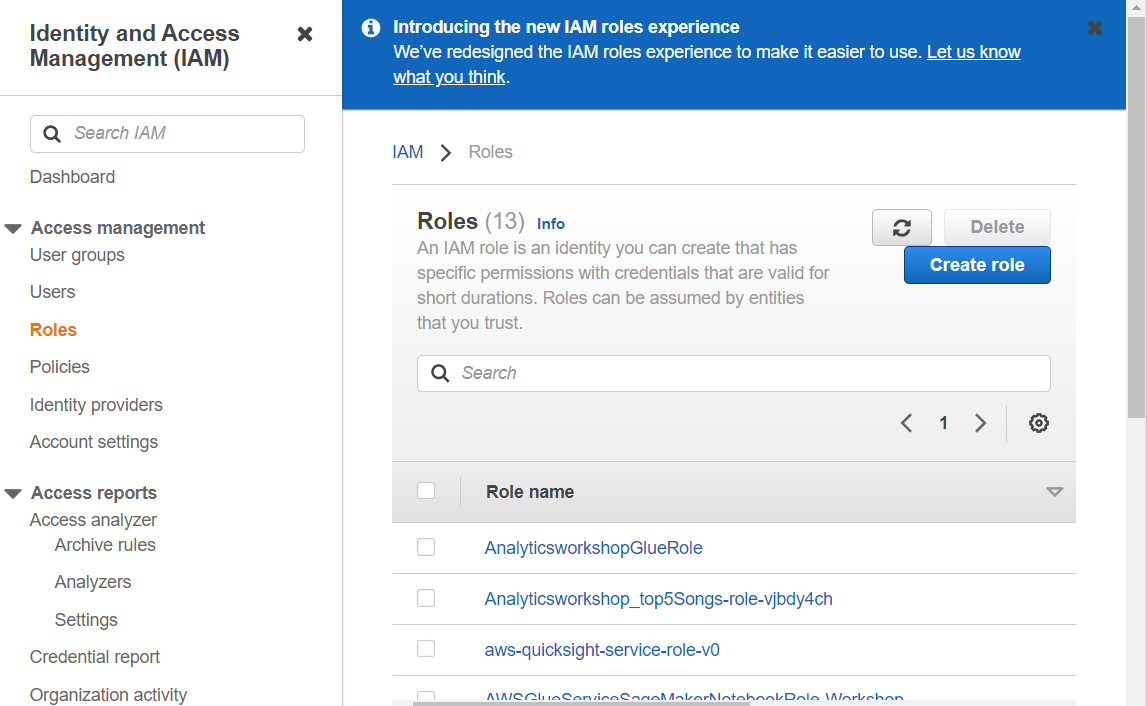1147x706 pixels.
Task: Open Archive rules under Access analyzer
Action: (x=105, y=545)
